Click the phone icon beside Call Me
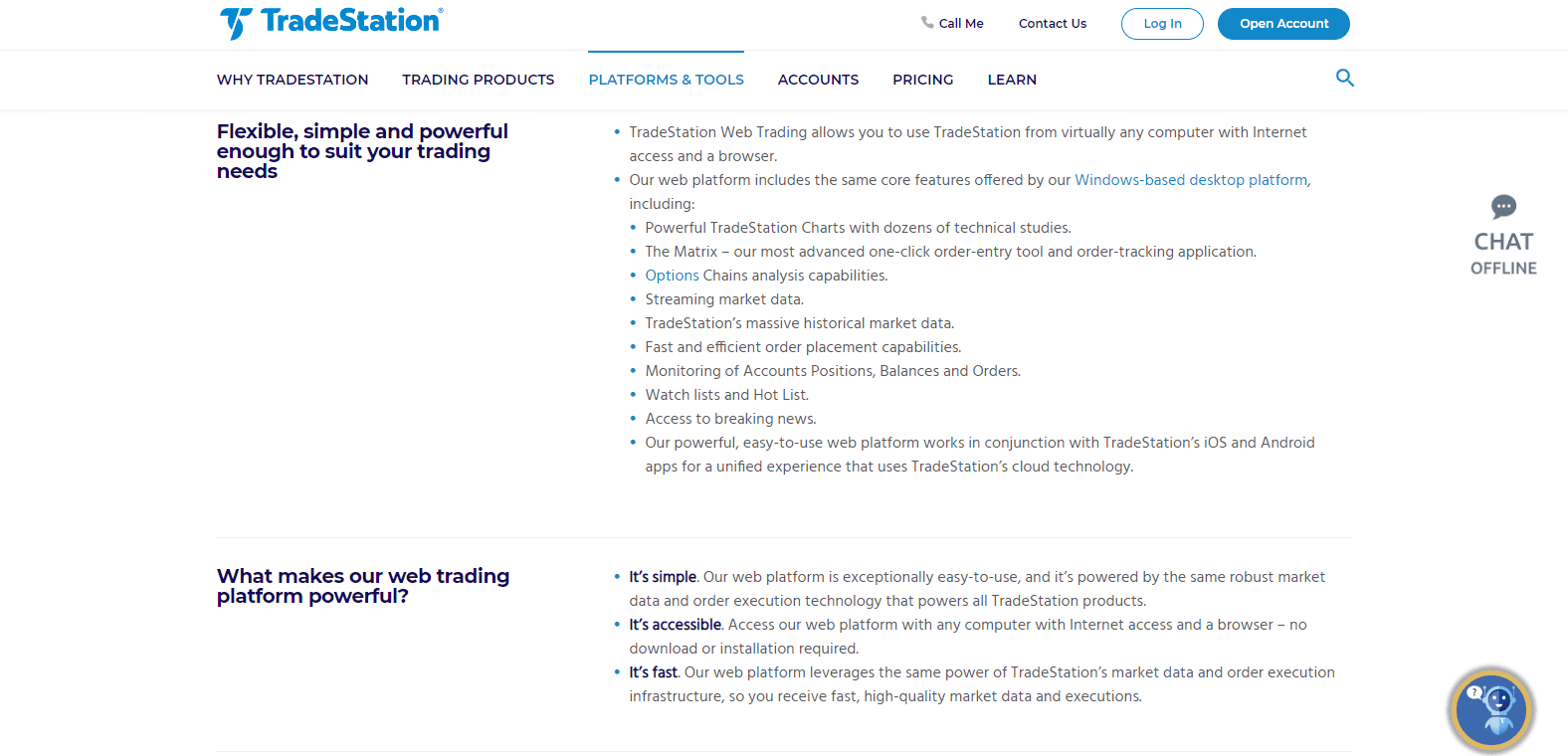 click(927, 22)
